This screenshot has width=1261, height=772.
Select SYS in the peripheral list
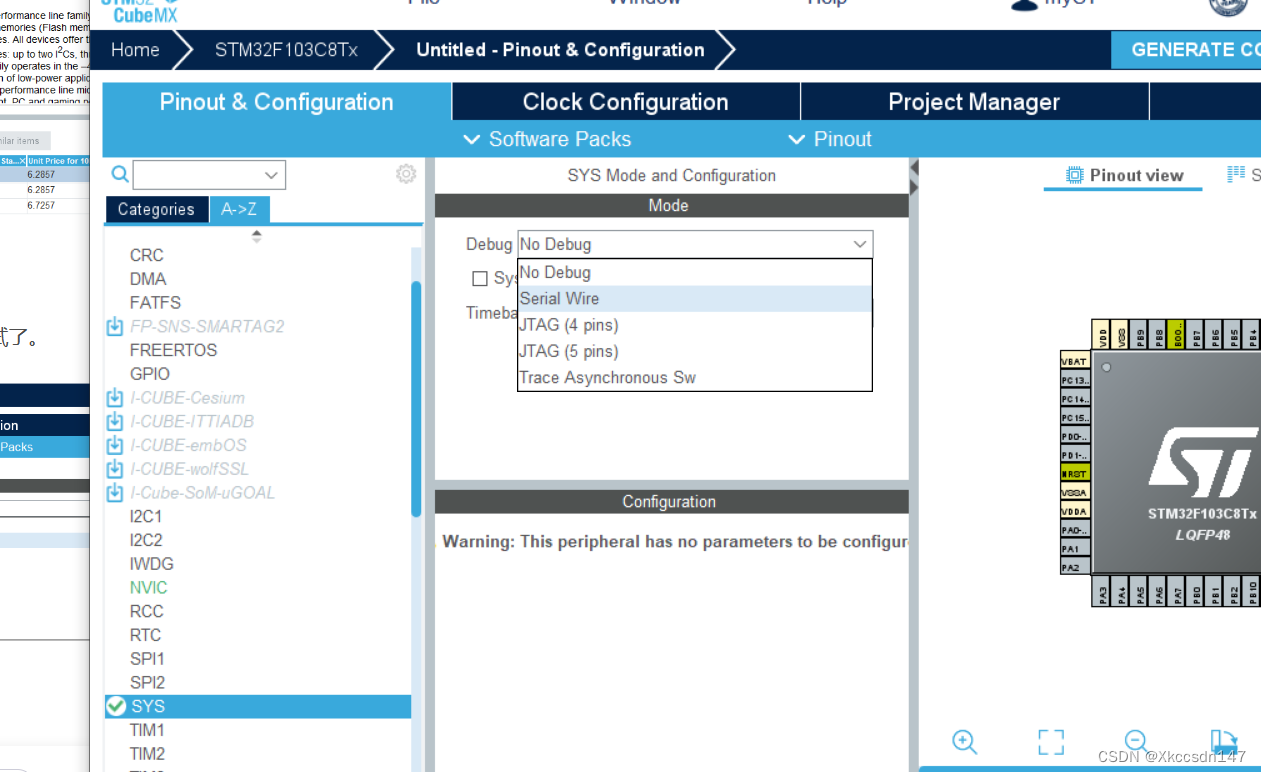click(258, 706)
